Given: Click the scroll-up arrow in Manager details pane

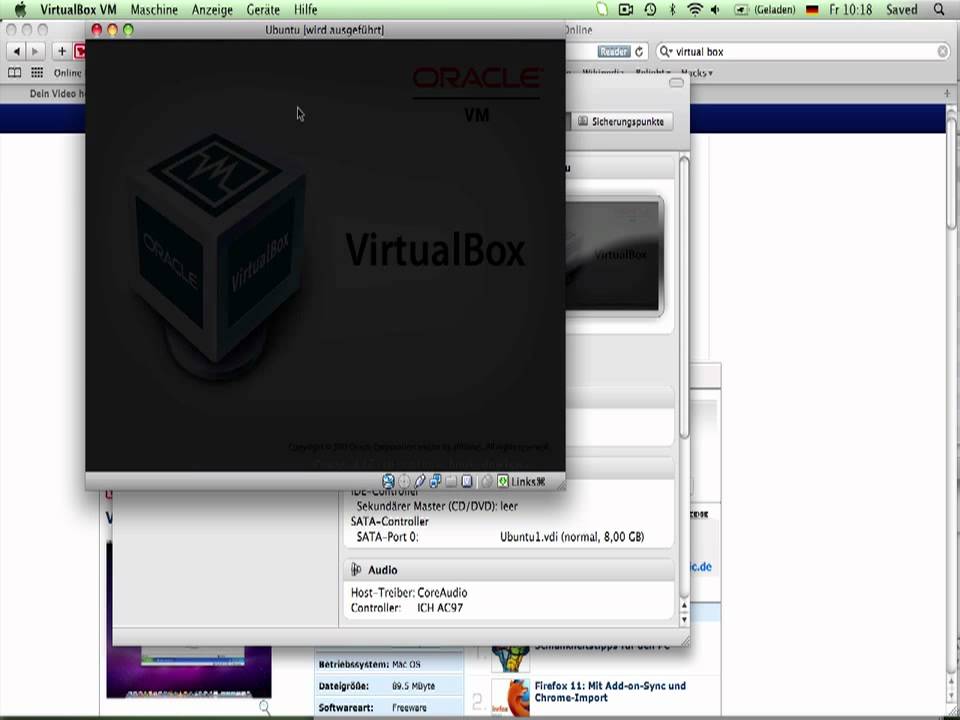Looking at the screenshot, I should coord(684,606).
